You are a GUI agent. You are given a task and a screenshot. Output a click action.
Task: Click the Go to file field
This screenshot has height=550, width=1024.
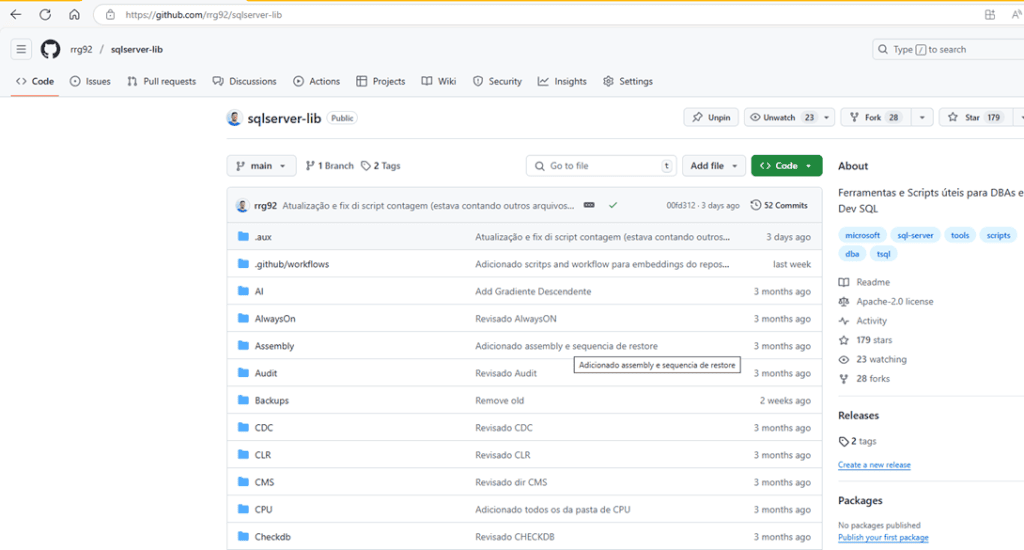pyautogui.click(x=600, y=166)
